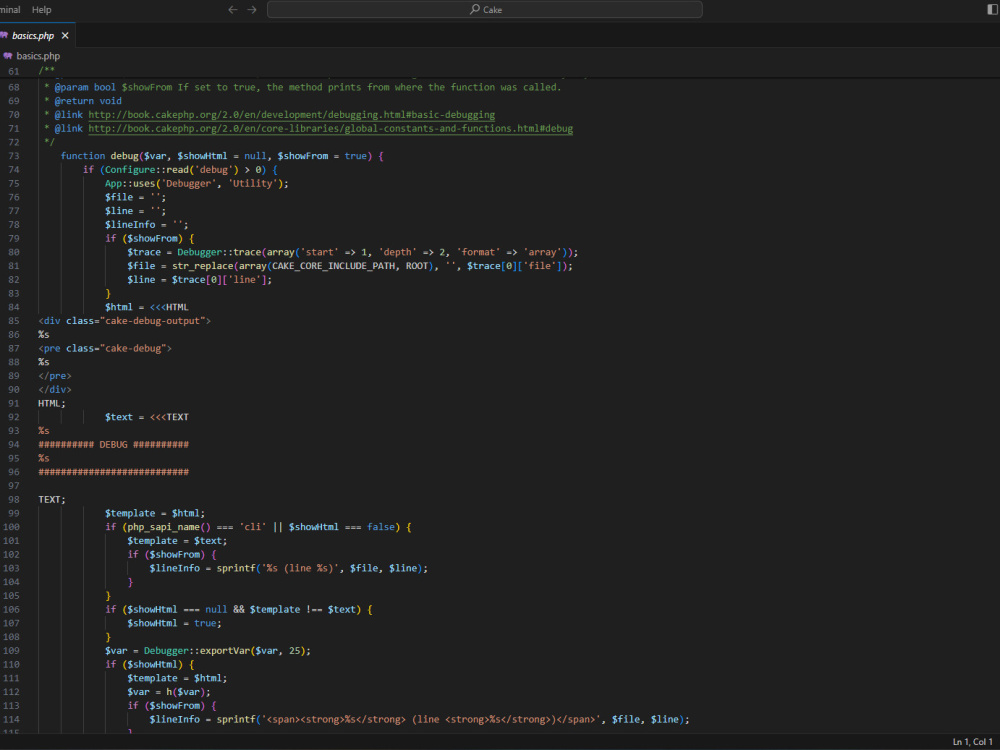
Task: Click basics.php in the breadcrumb
Action: (38, 56)
